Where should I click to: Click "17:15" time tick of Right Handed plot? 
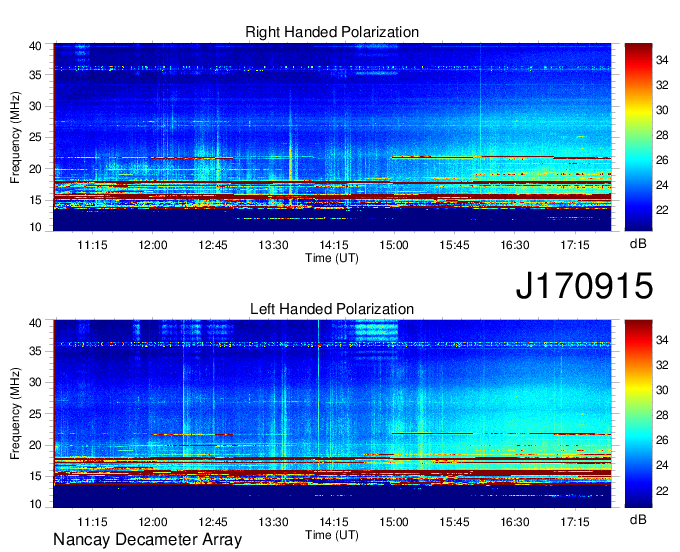click(575, 245)
